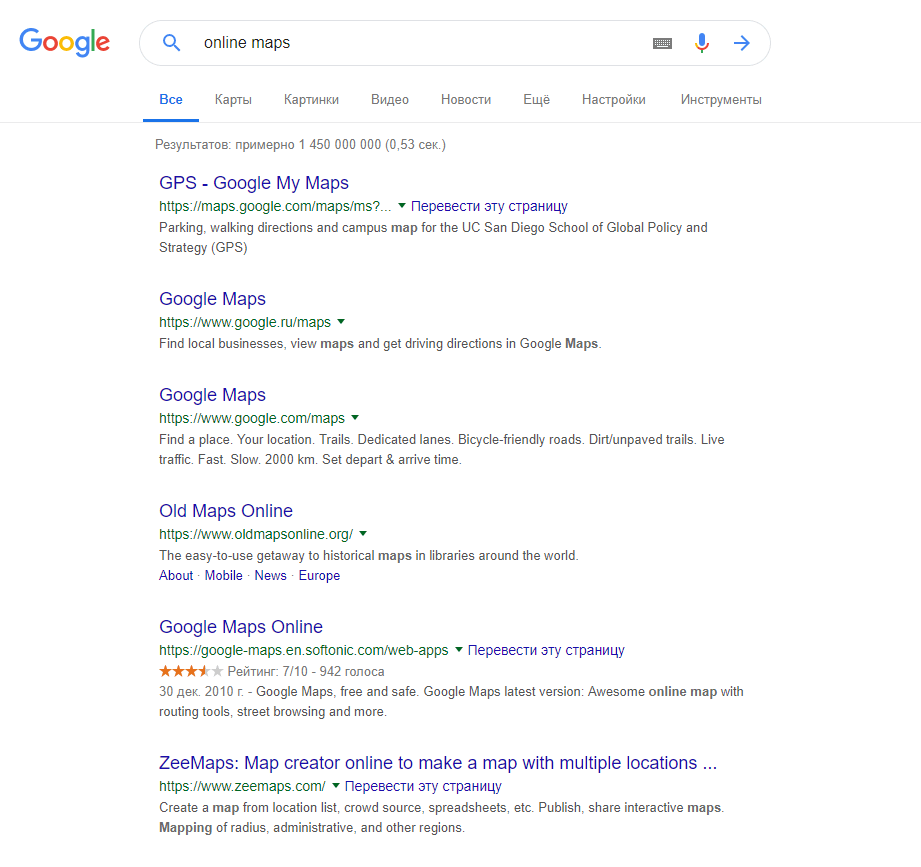Viewport: 921px width, 867px height.
Task: Start voice search with the microphone
Action: 701,43
